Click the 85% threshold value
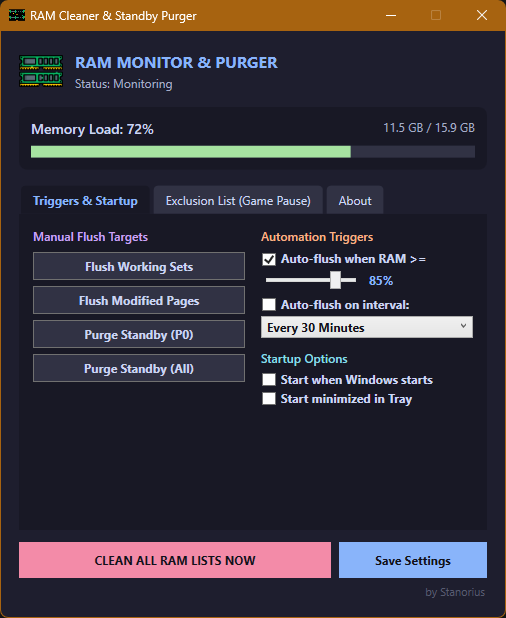 381,281
